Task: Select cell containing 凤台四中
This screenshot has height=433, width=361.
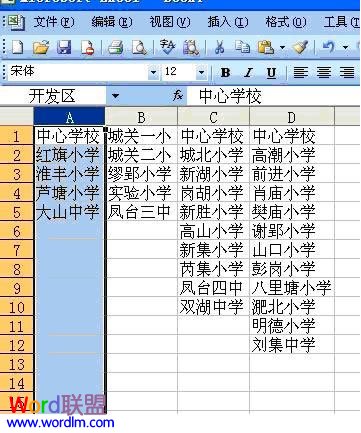Action: [213, 288]
